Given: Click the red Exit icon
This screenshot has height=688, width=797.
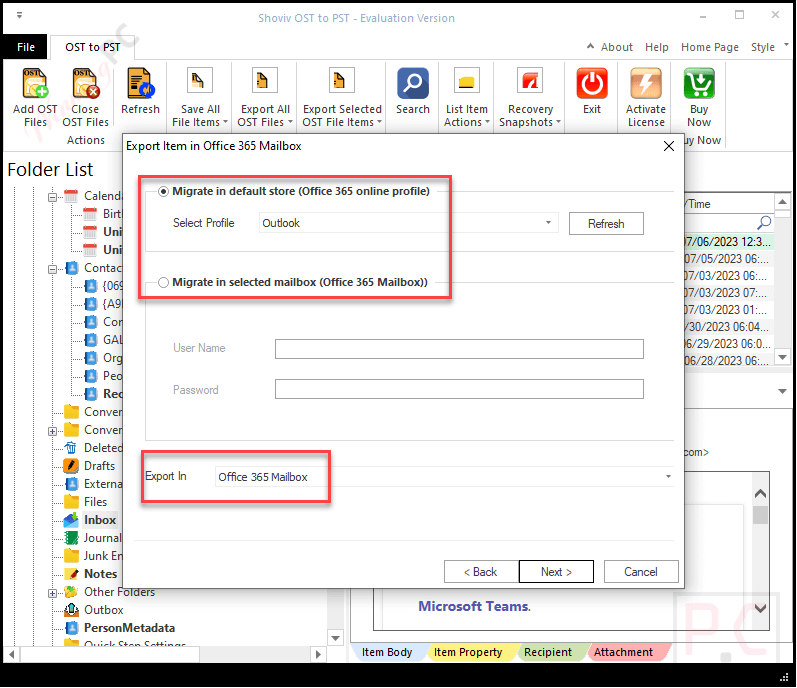Looking at the screenshot, I should [592, 83].
